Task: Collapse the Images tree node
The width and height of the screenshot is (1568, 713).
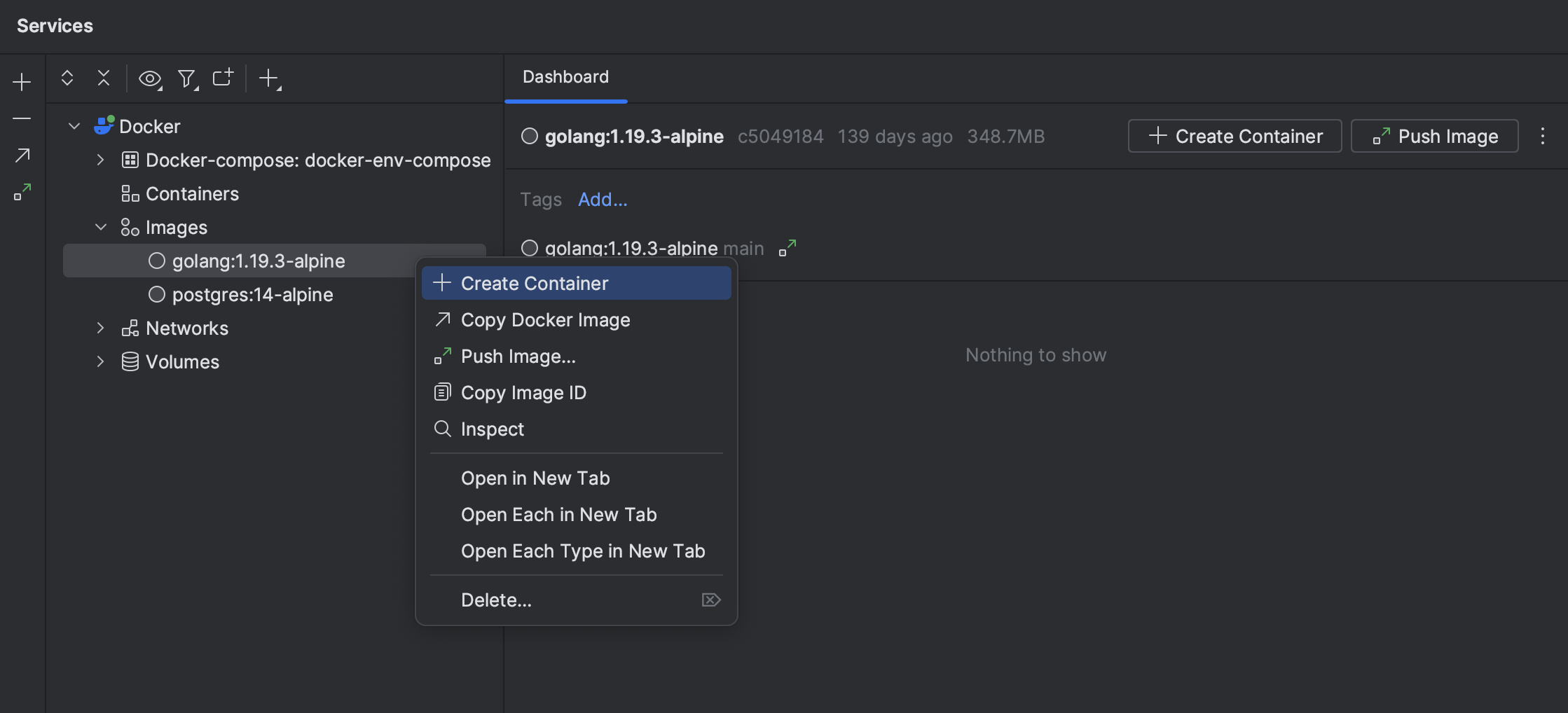Action: [x=100, y=226]
